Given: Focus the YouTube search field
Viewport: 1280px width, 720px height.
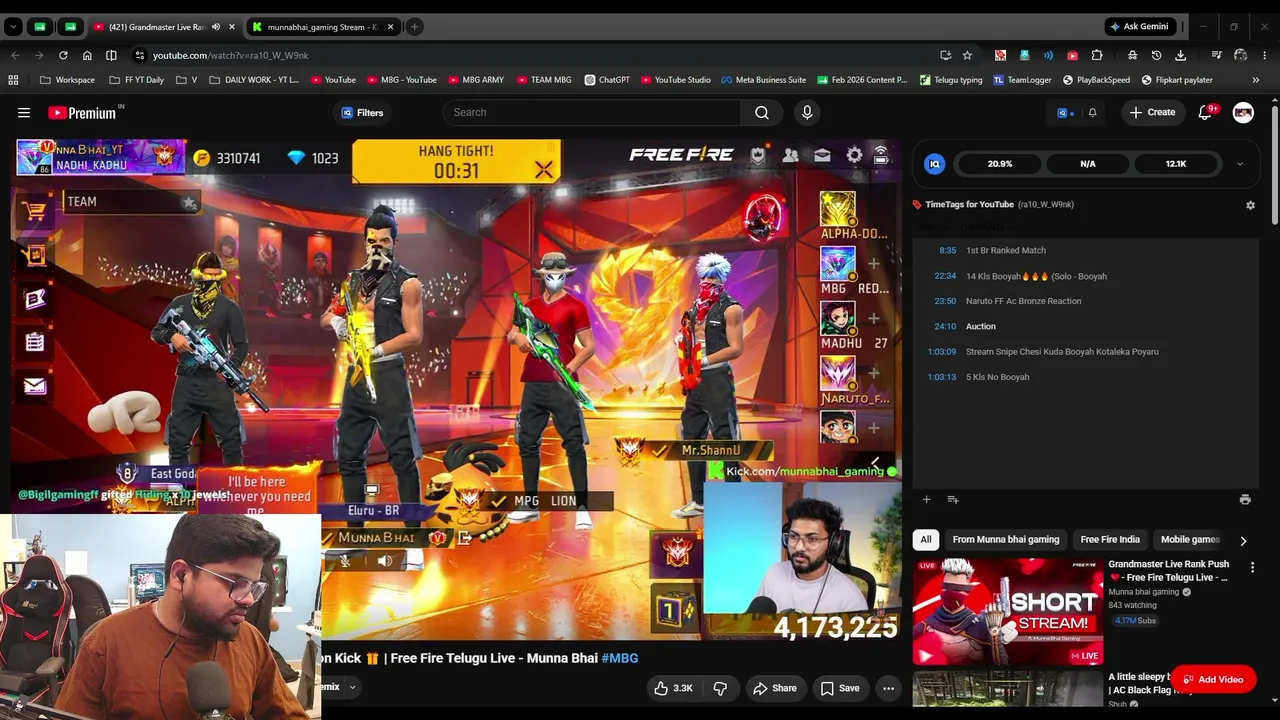Looking at the screenshot, I should 592,113.
